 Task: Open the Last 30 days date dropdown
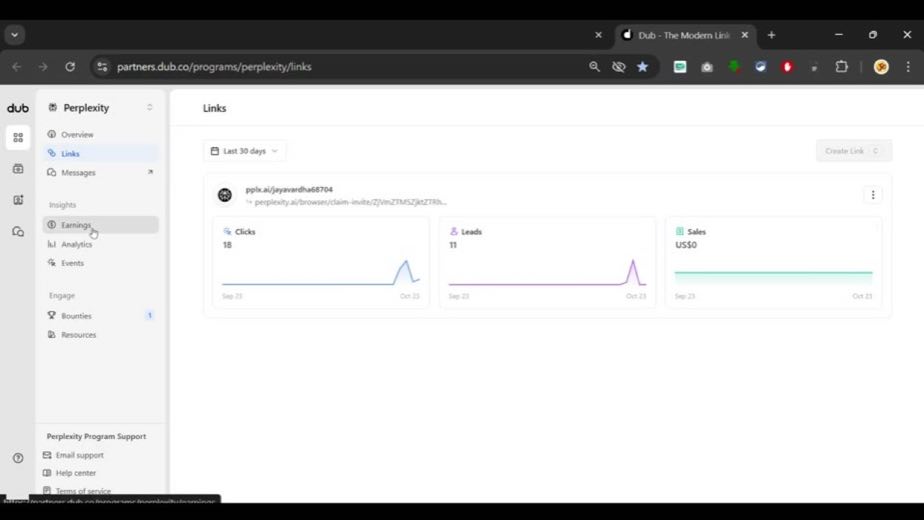pyautogui.click(x=245, y=151)
